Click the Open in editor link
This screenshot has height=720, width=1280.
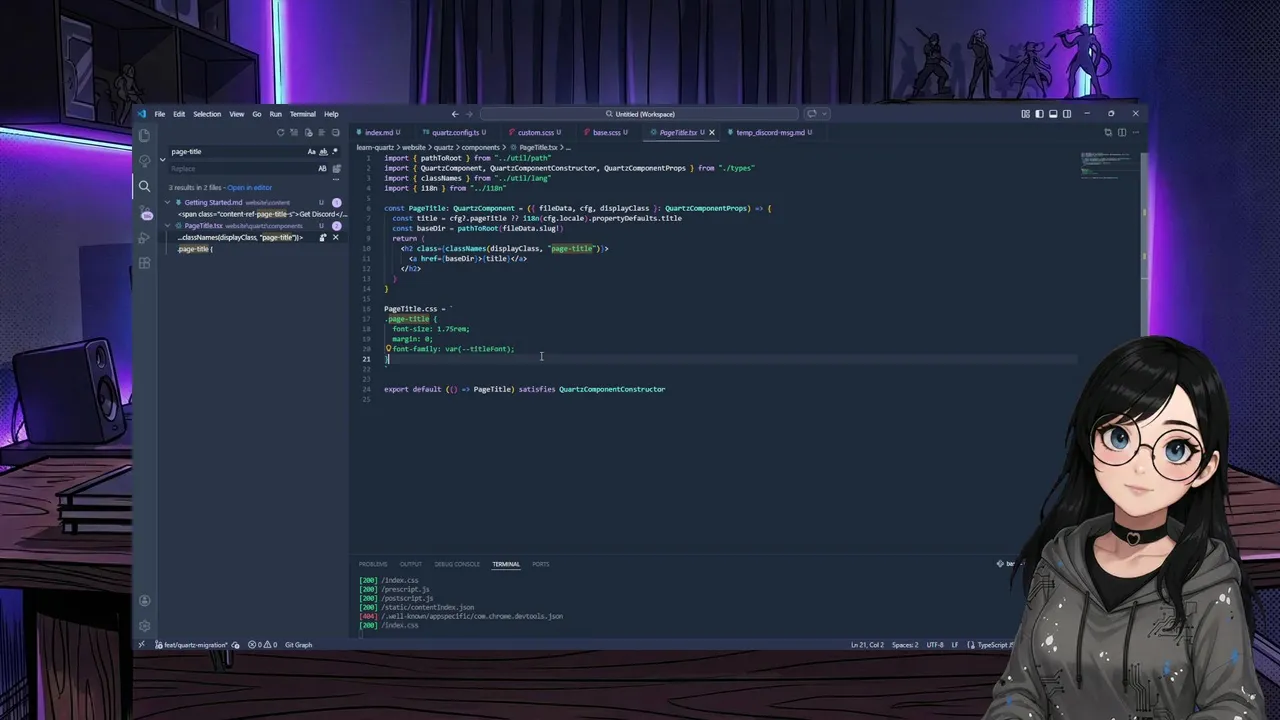coord(249,187)
